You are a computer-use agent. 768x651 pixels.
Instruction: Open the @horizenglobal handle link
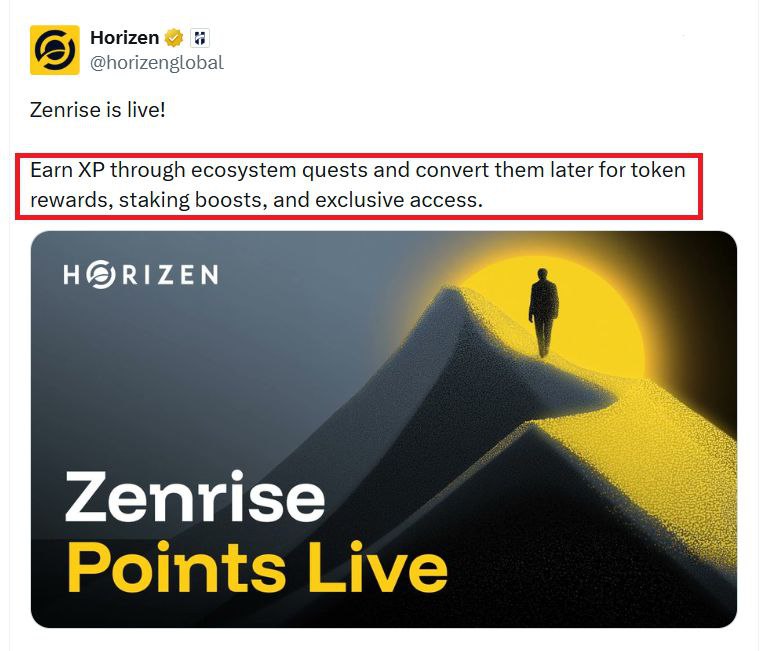157,63
